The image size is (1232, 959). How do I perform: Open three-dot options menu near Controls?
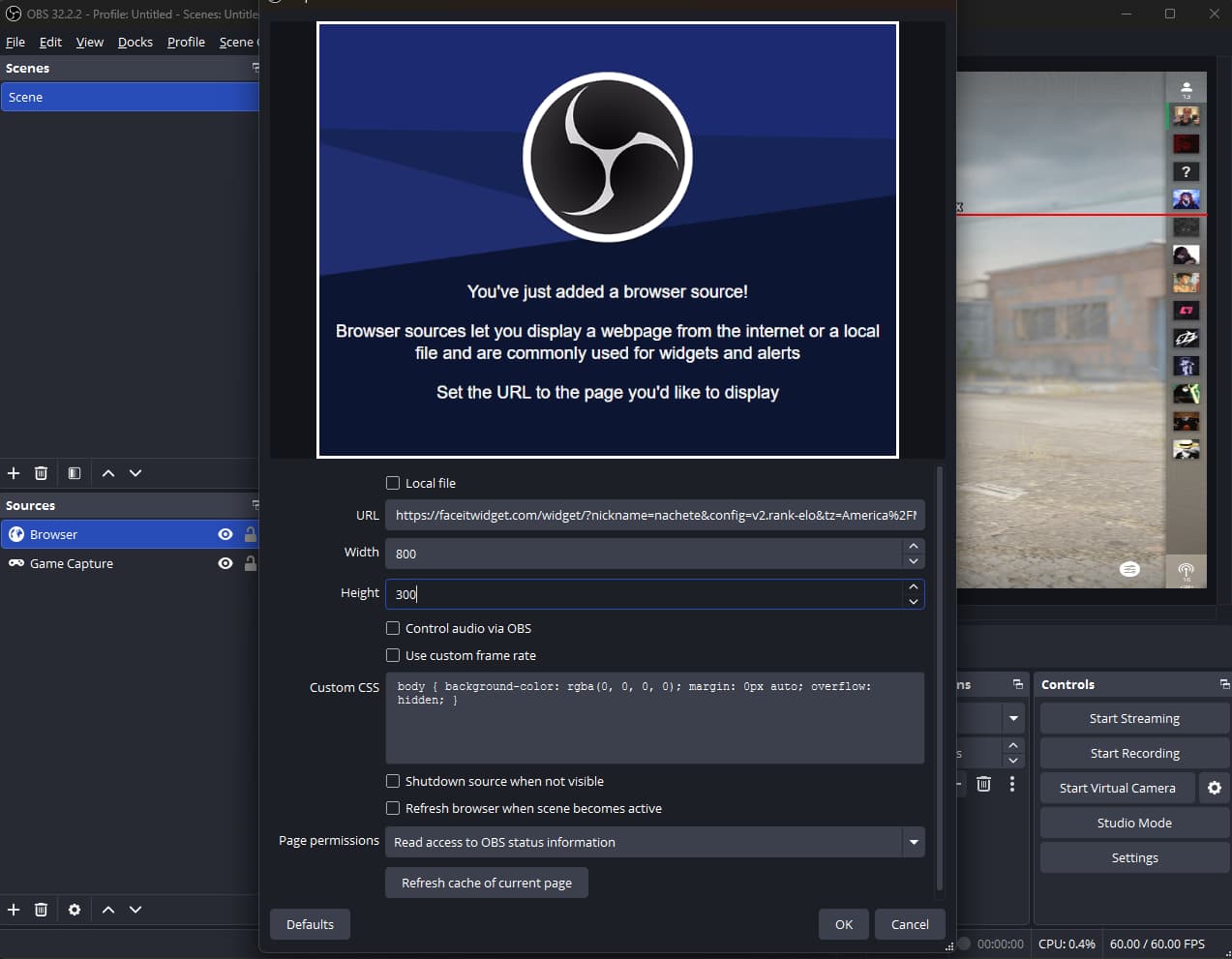(x=1012, y=784)
